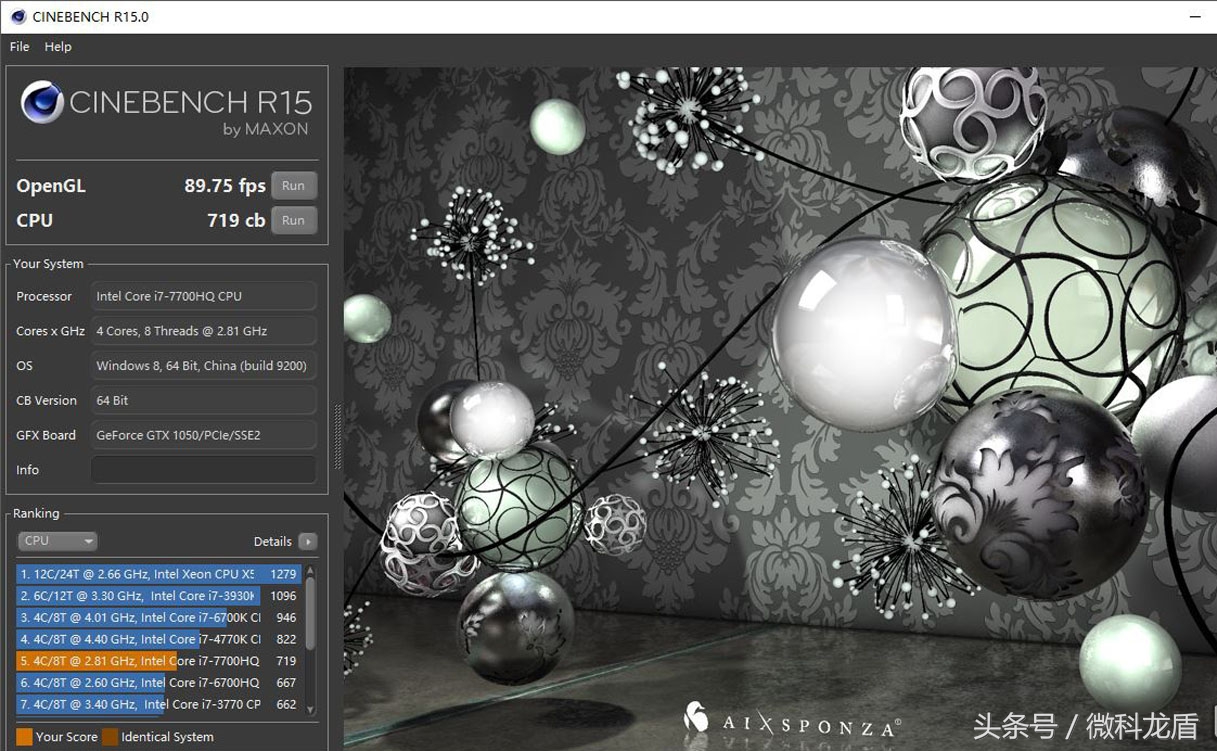Image resolution: width=1217 pixels, height=751 pixels.
Task: Run the OpenGL benchmark
Action: [293, 186]
